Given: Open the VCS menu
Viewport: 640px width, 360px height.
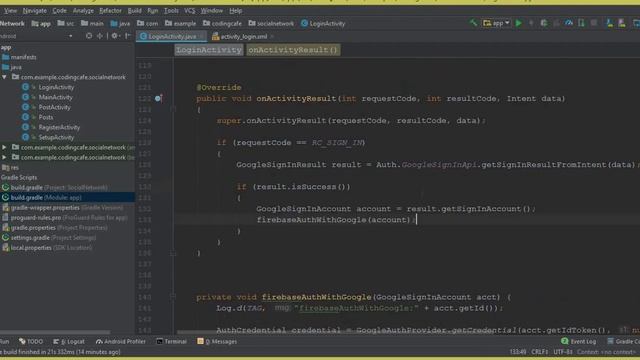Looking at the screenshot, I should click(189, 11).
